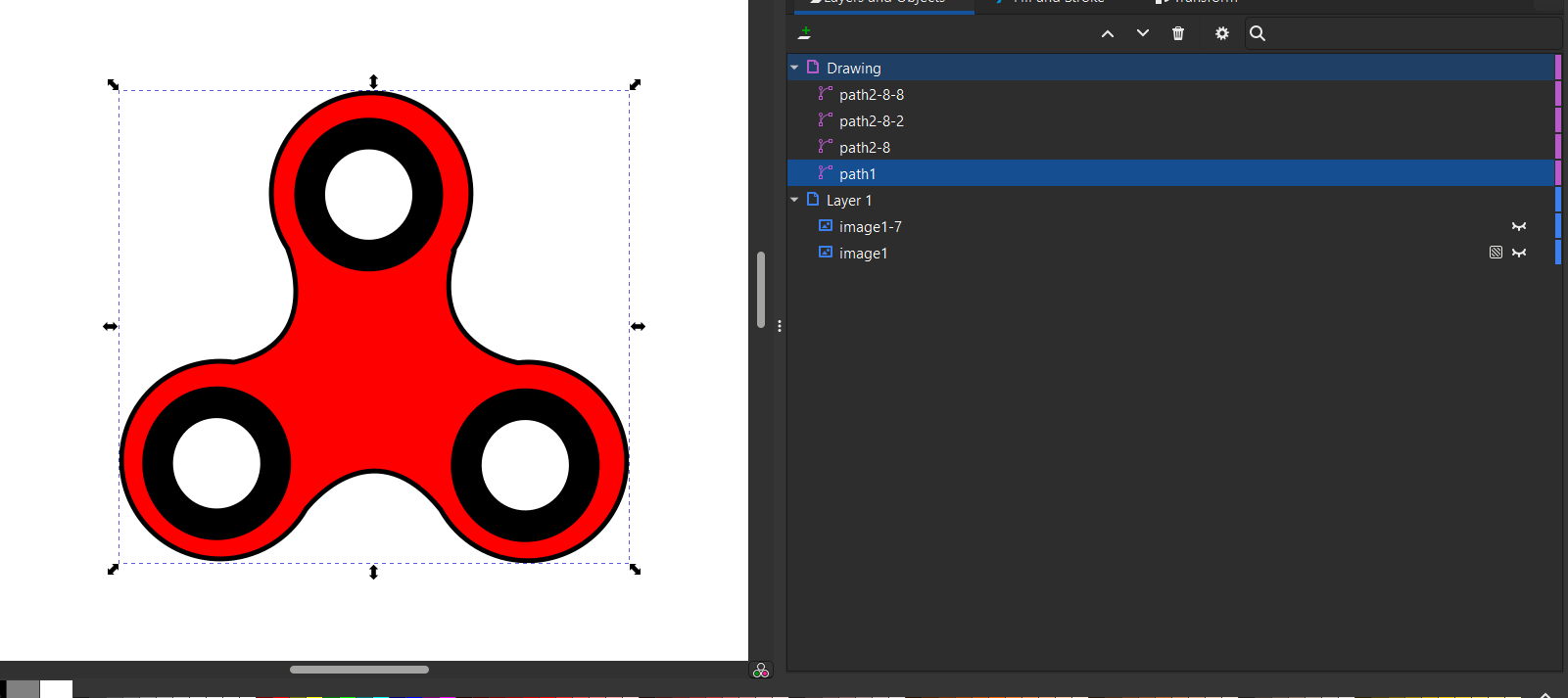Collapse the Drawing layer tree
Screen dimensions: 1568x698
(x=794, y=68)
